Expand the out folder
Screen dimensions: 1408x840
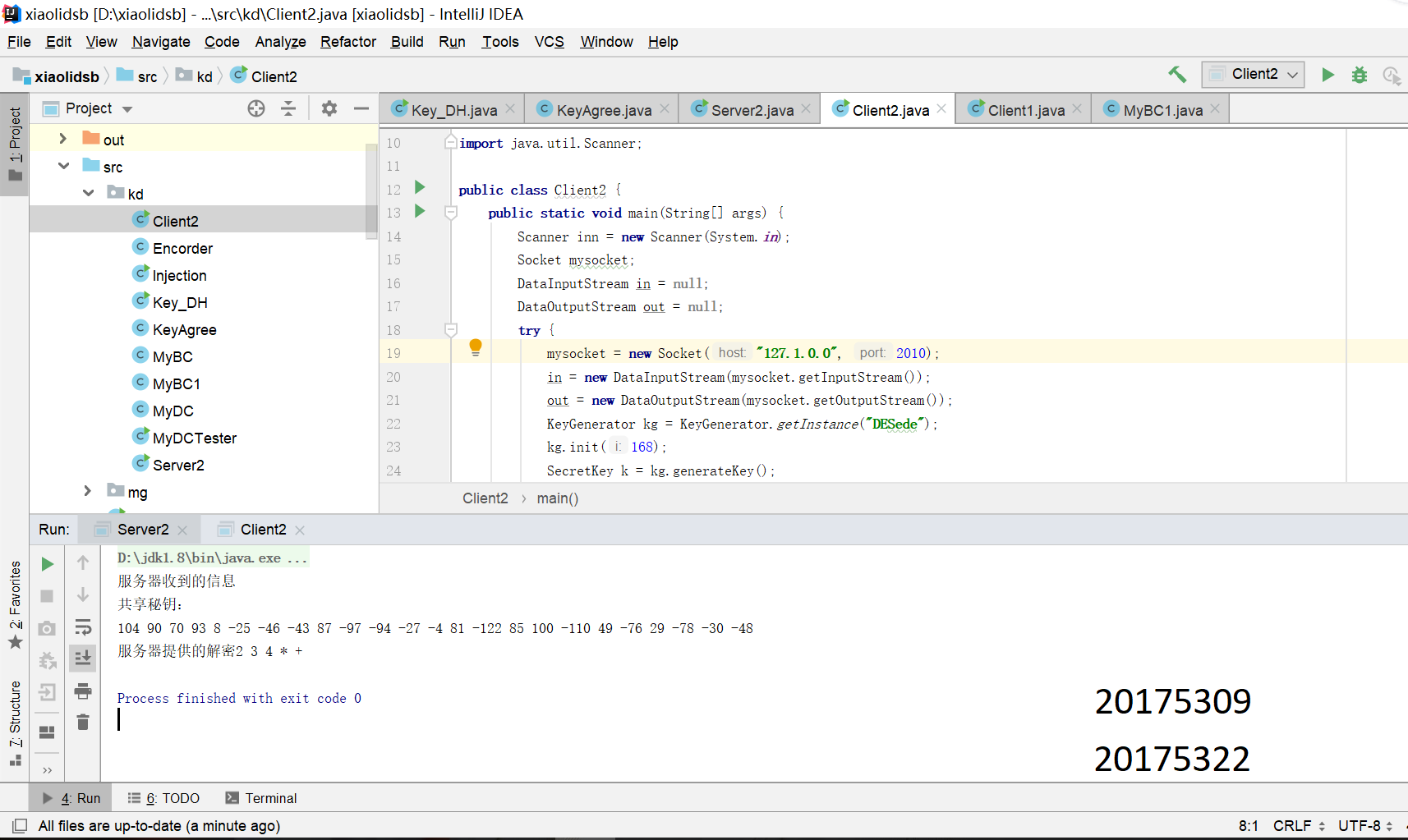tap(63, 139)
